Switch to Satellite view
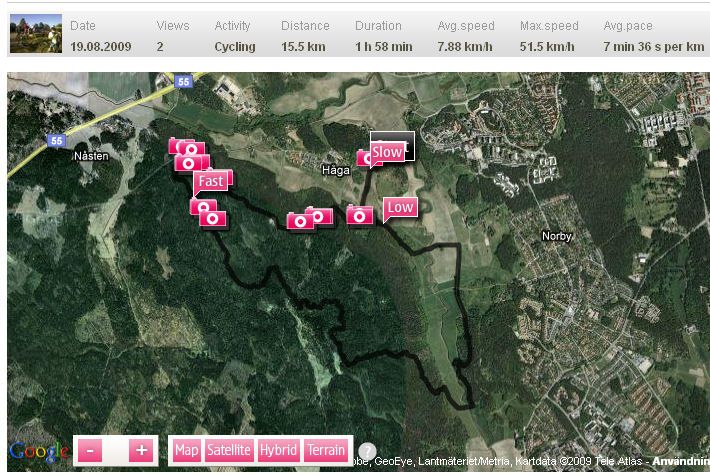This screenshot has width=710, height=475. pyautogui.click(x=229, y=450)
